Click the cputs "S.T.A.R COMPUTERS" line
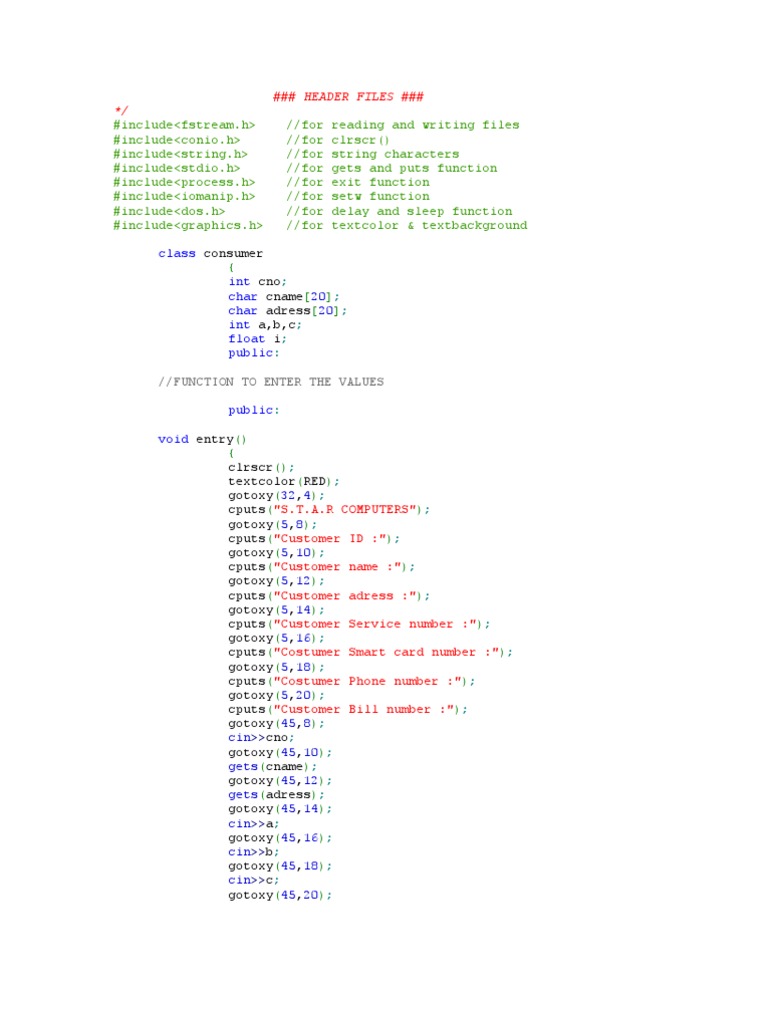This screenshot has width=768, height=1024. (329, 509)
